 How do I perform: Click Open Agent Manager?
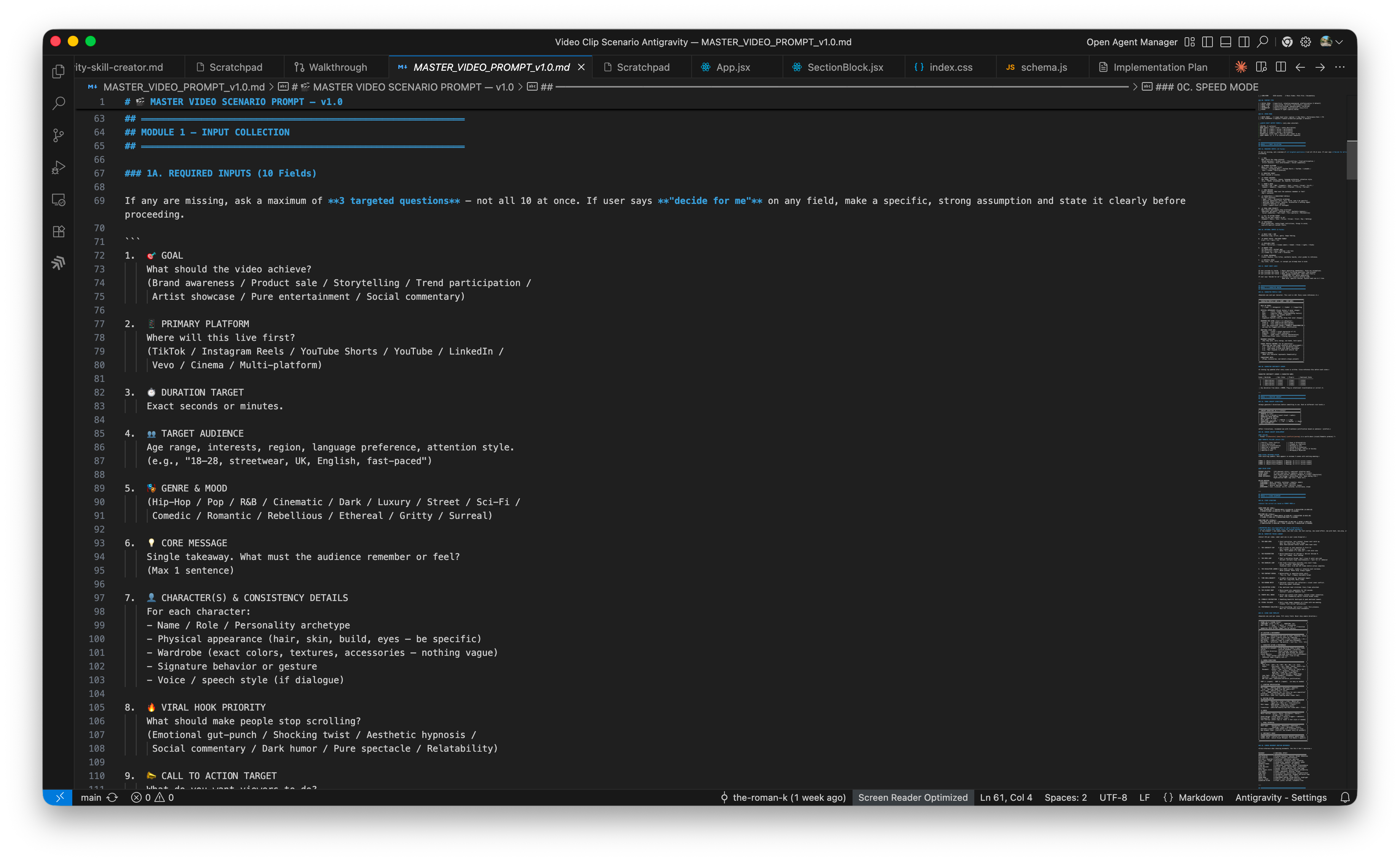[x=1131, y=41]
